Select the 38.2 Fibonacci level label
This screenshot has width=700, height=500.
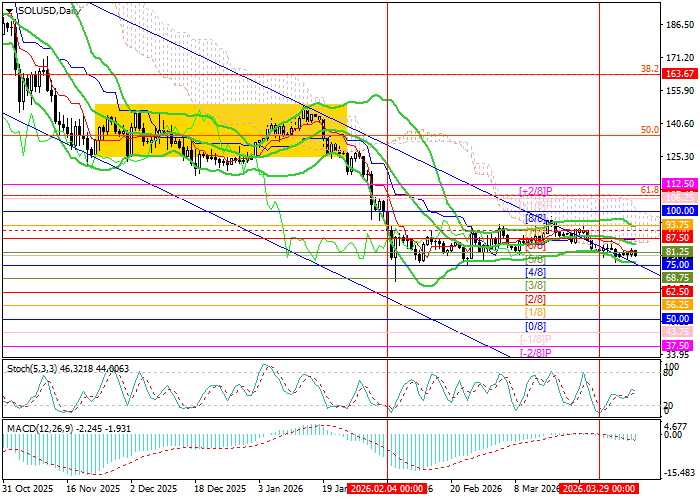[x=648, y=69]
